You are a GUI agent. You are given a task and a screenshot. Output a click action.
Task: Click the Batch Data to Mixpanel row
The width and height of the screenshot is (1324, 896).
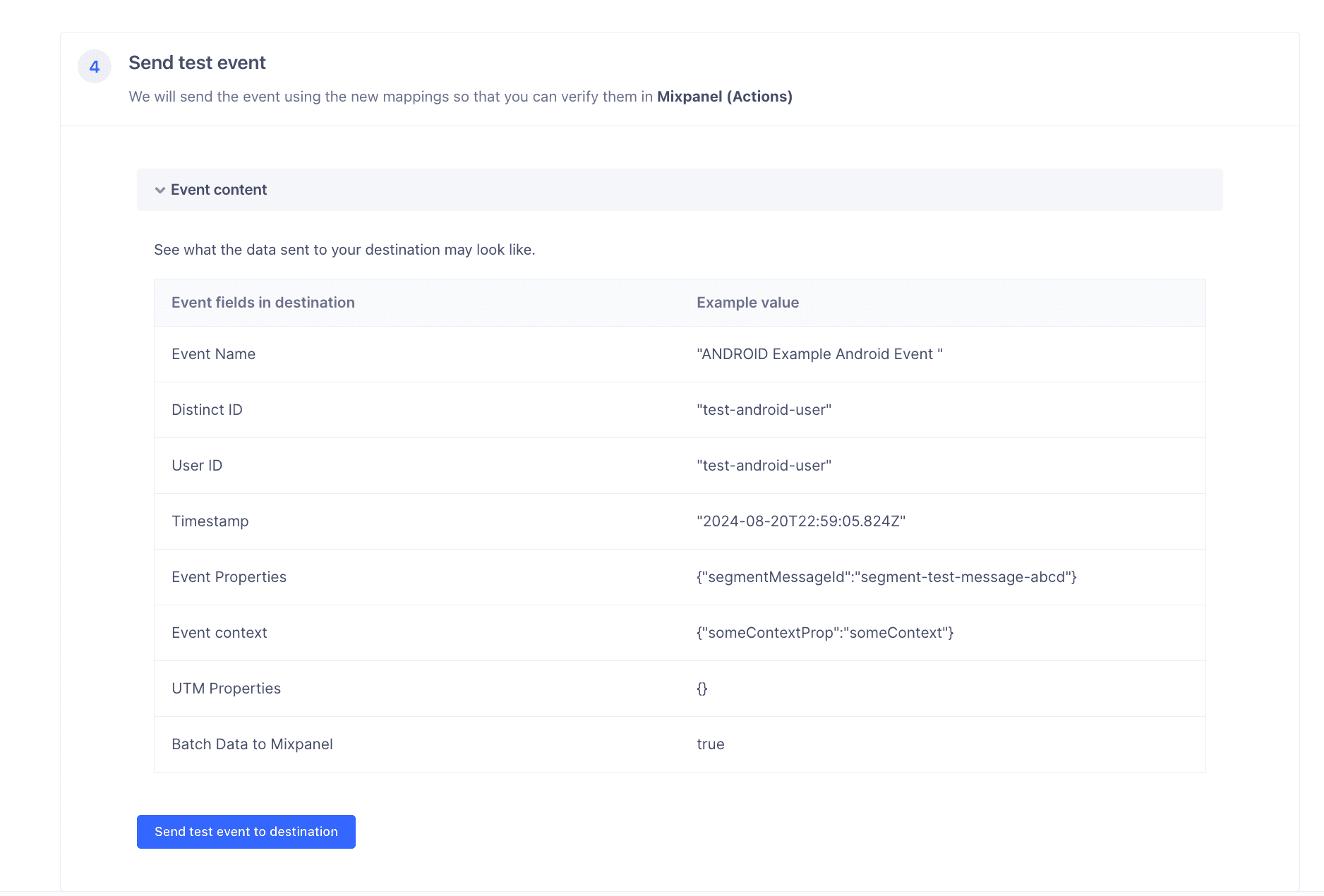252,744
